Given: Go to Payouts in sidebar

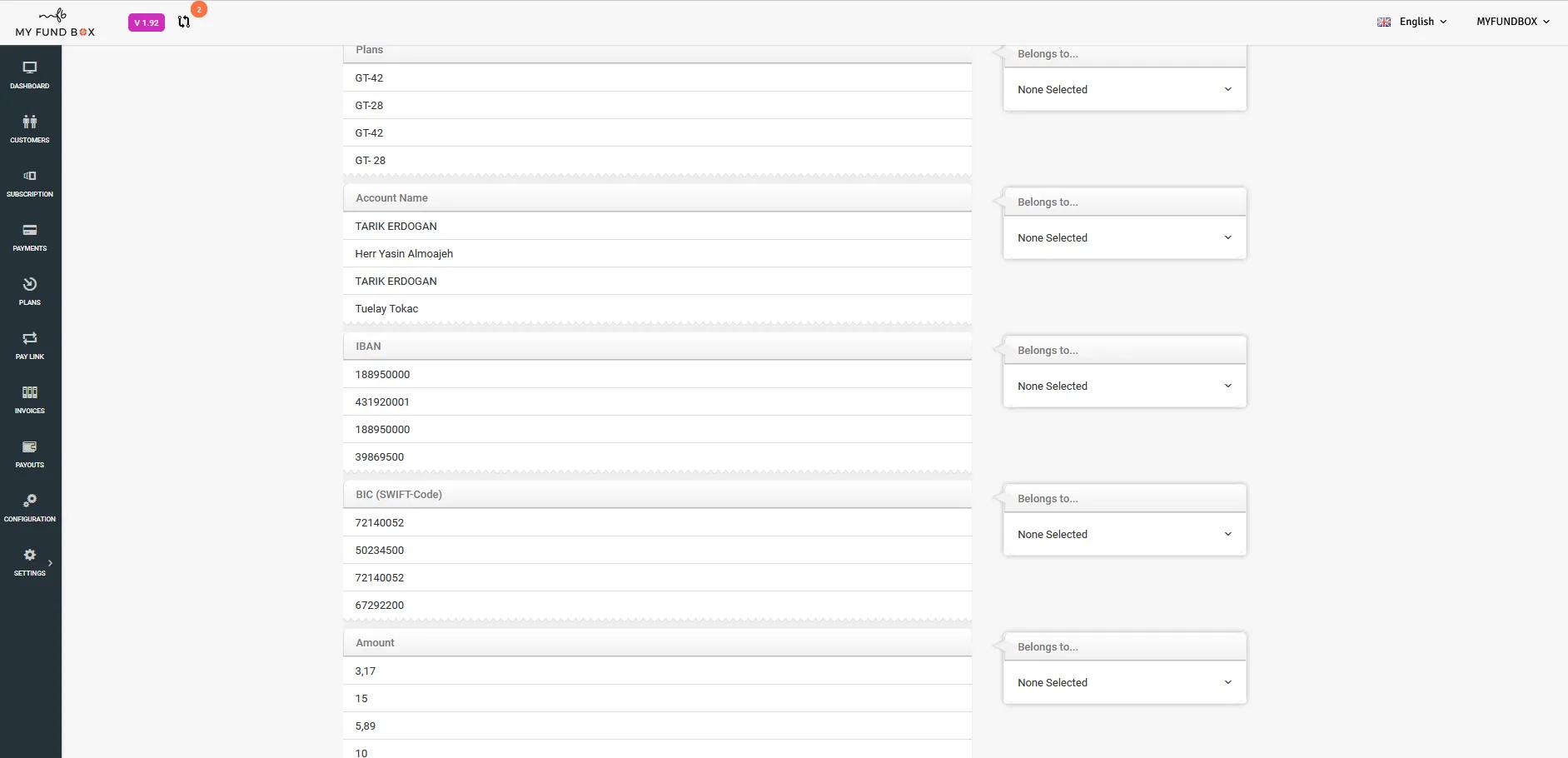Looking at the screenshot, I should click(30, 453).
